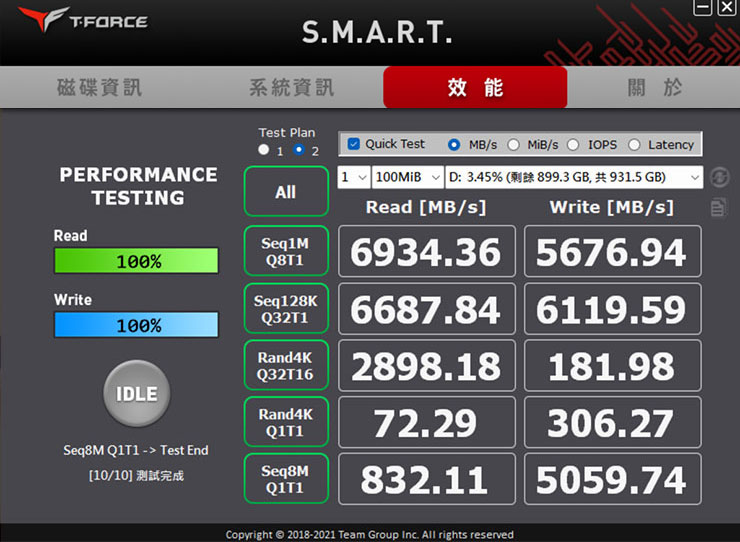Click the Rand4K Q1T1 read value 72.29
This screenshot has height=542, width=740.
[427, 423]
